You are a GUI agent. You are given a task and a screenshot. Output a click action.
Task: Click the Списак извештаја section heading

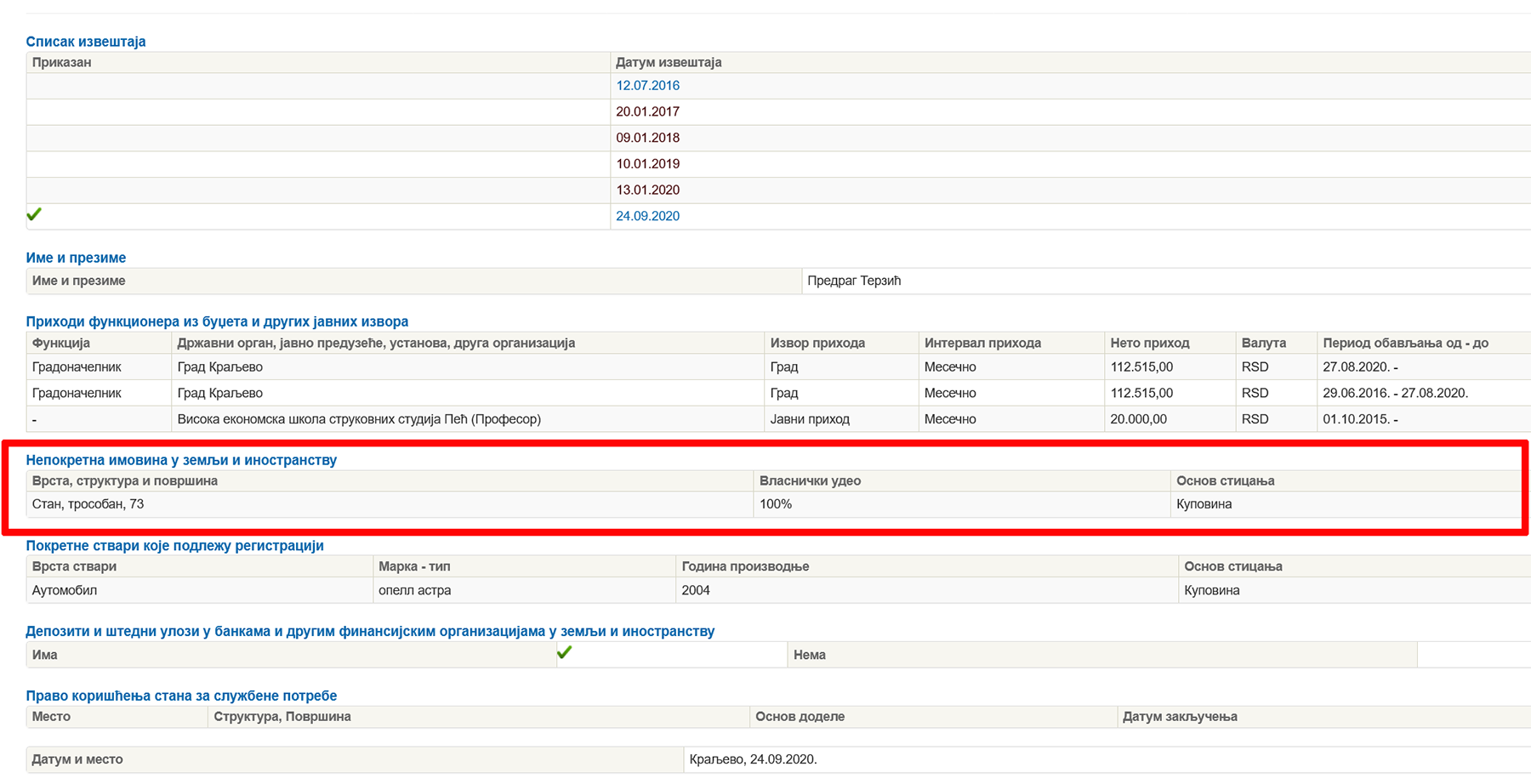point(86,42)
